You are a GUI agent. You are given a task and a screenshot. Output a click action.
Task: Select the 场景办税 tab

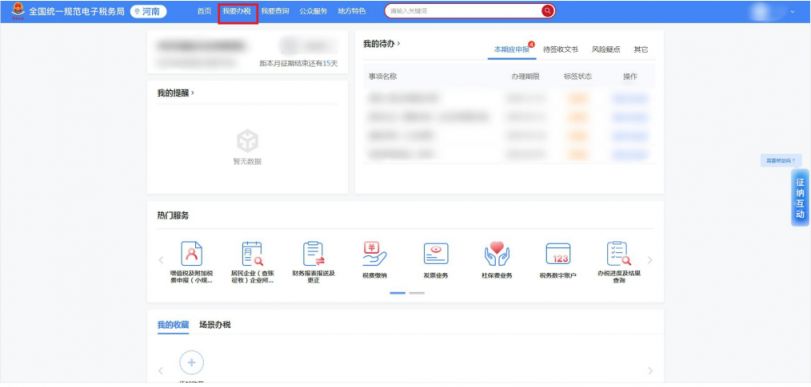pyautogui.click(x=215, y=325)
